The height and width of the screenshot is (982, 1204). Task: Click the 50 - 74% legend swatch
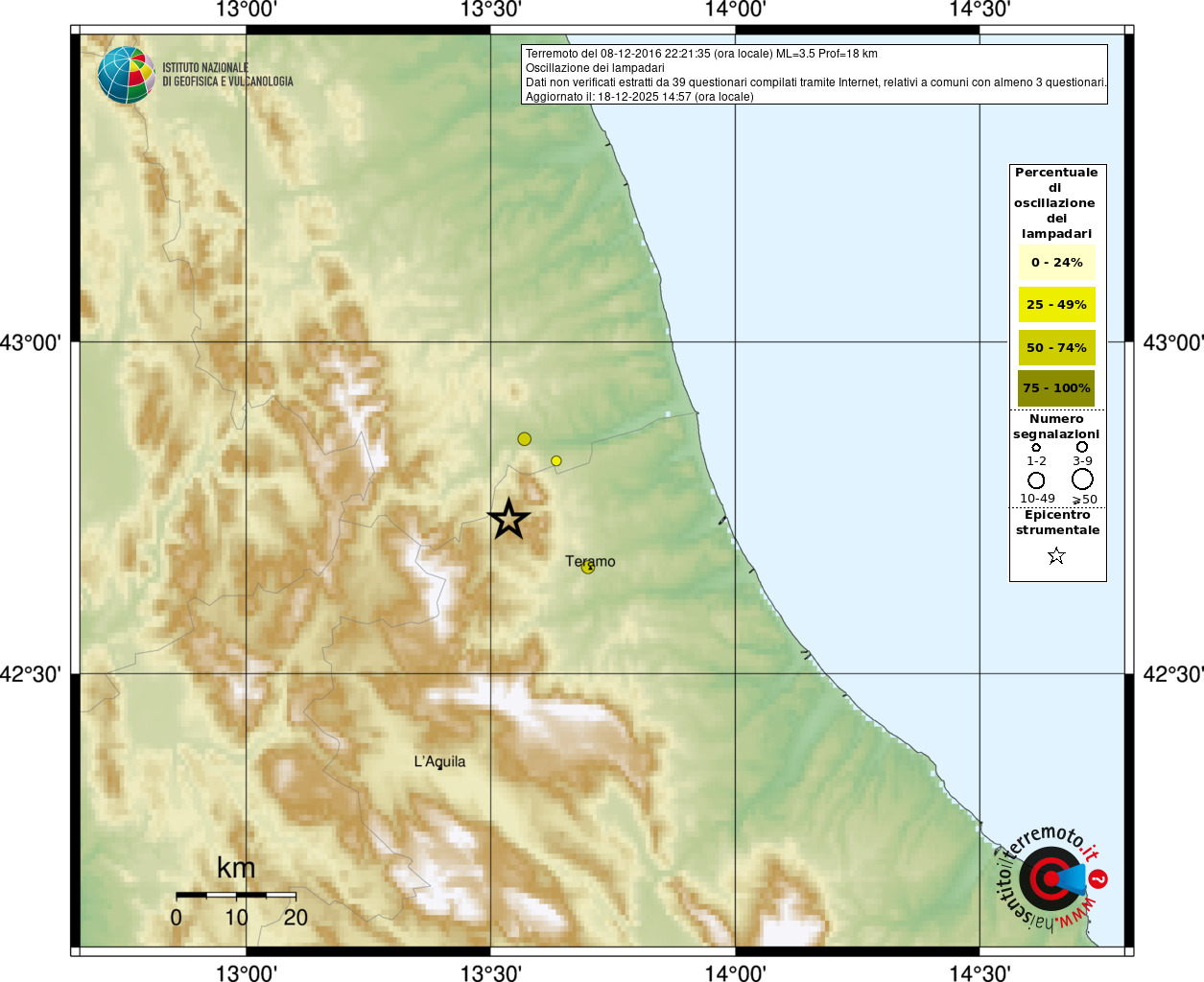[x=1056, y=347]
